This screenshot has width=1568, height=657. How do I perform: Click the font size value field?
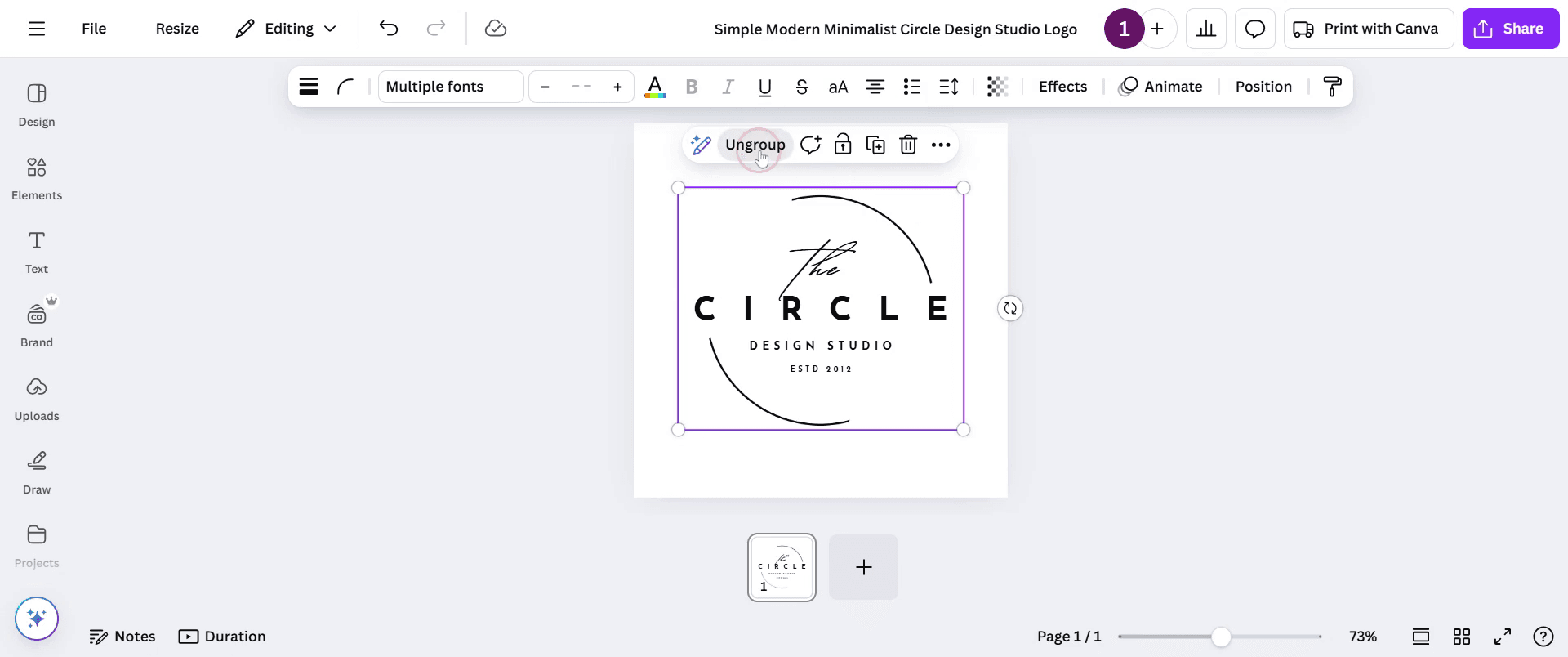coord(581,87)
